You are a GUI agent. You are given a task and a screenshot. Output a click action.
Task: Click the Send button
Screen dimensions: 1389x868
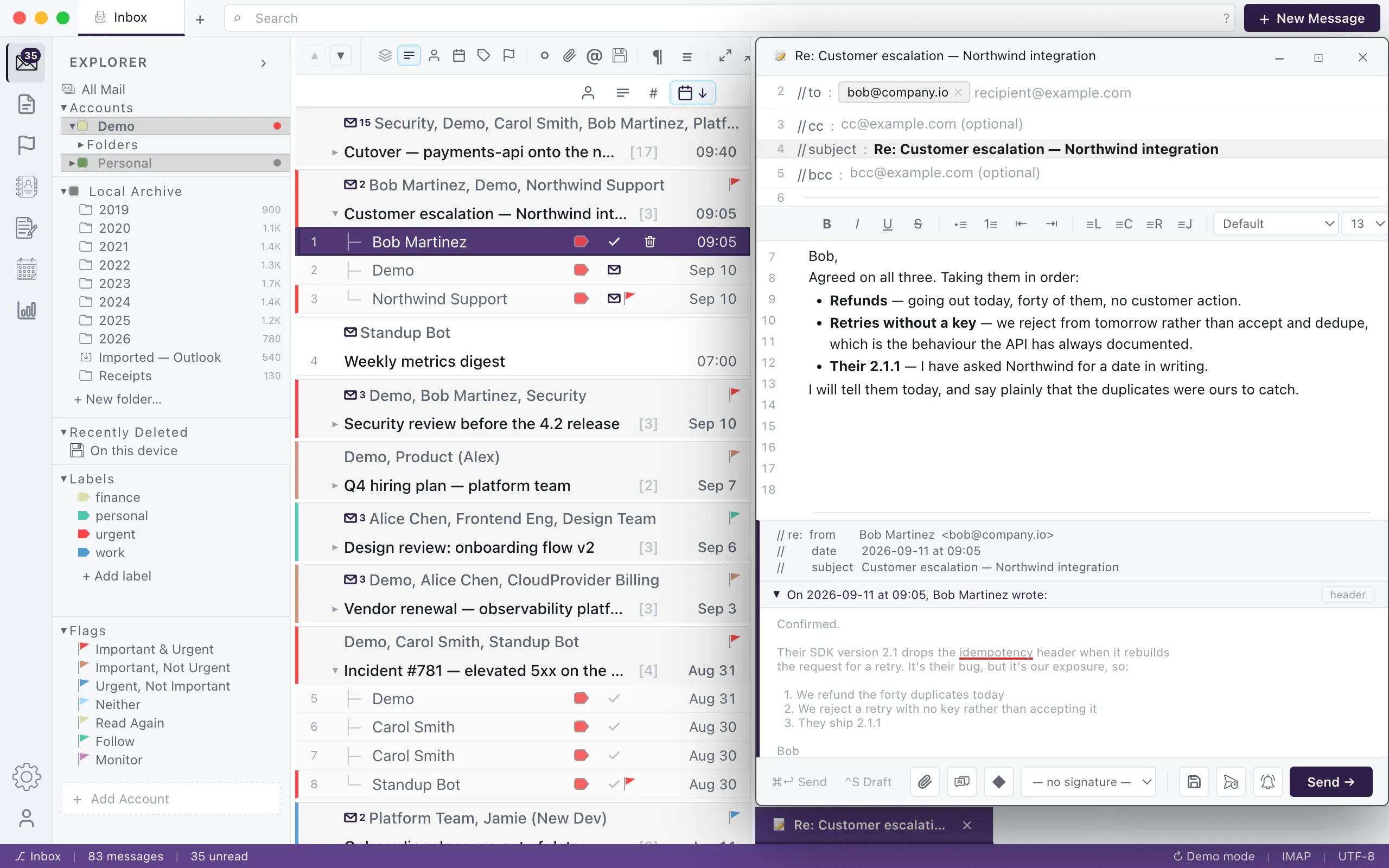pyautogui.click(x=1330, y=781)
